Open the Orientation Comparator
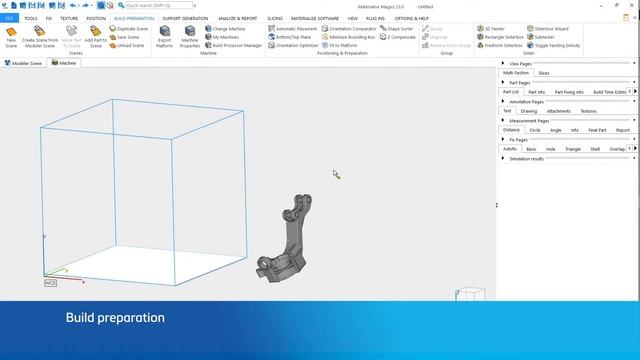Viewport: 640px width, 360px height. click(349, 29)
